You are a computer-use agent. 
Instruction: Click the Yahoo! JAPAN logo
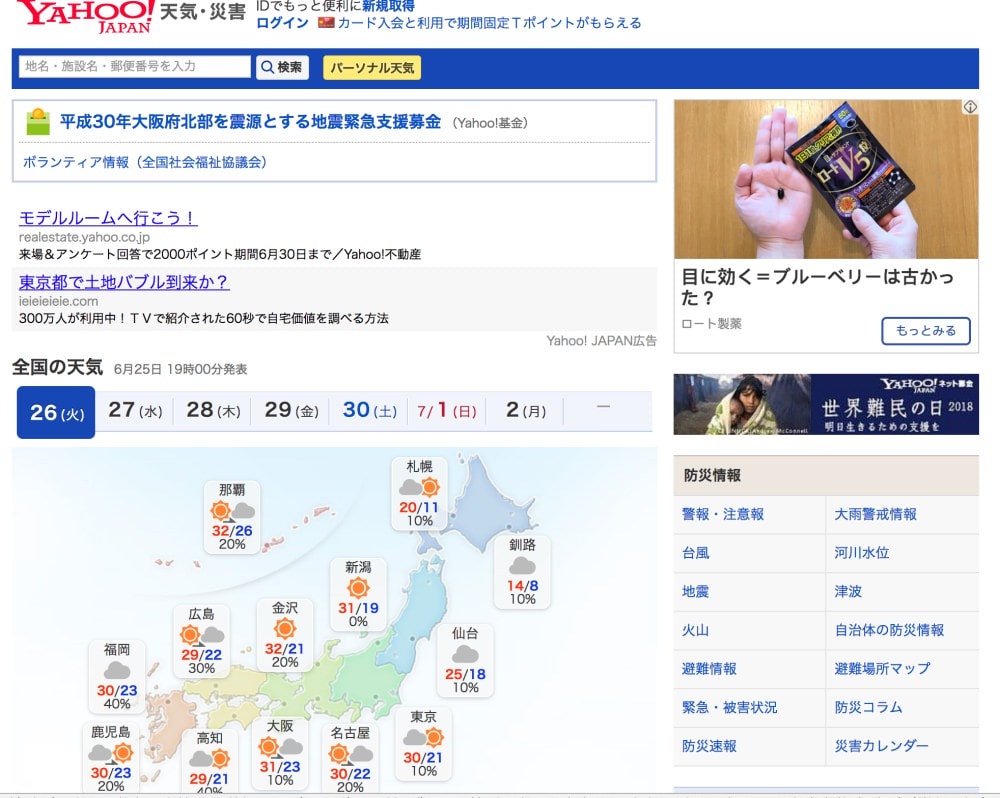click(86, 16)
